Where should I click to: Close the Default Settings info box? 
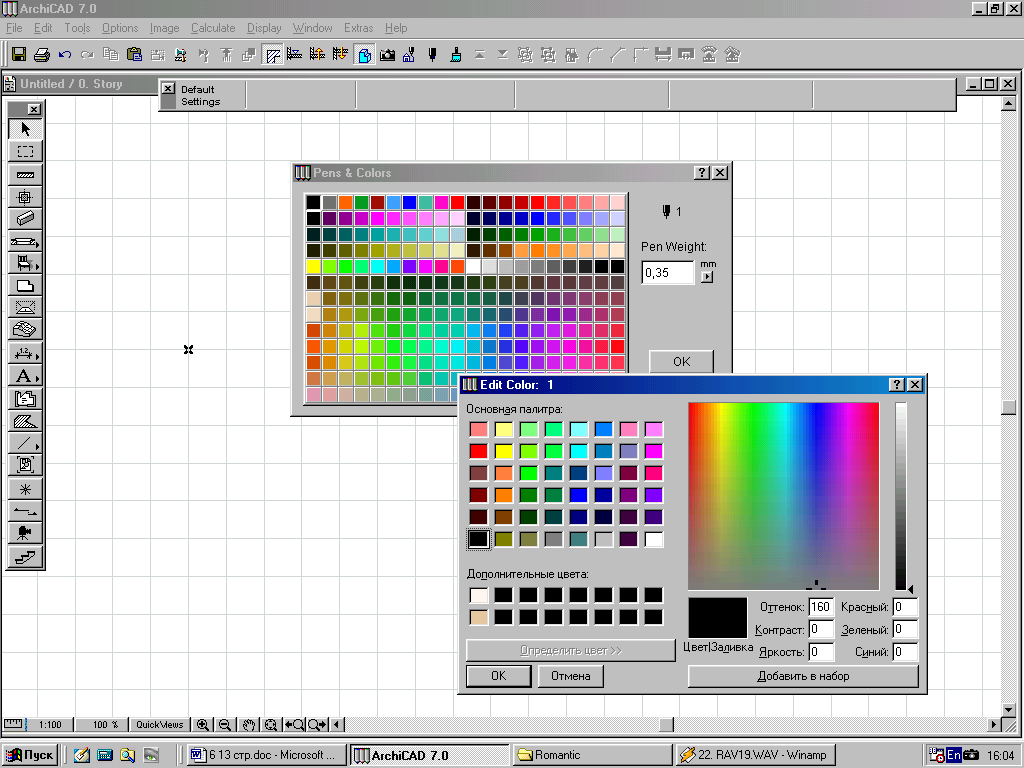click(x=168, y=88)
